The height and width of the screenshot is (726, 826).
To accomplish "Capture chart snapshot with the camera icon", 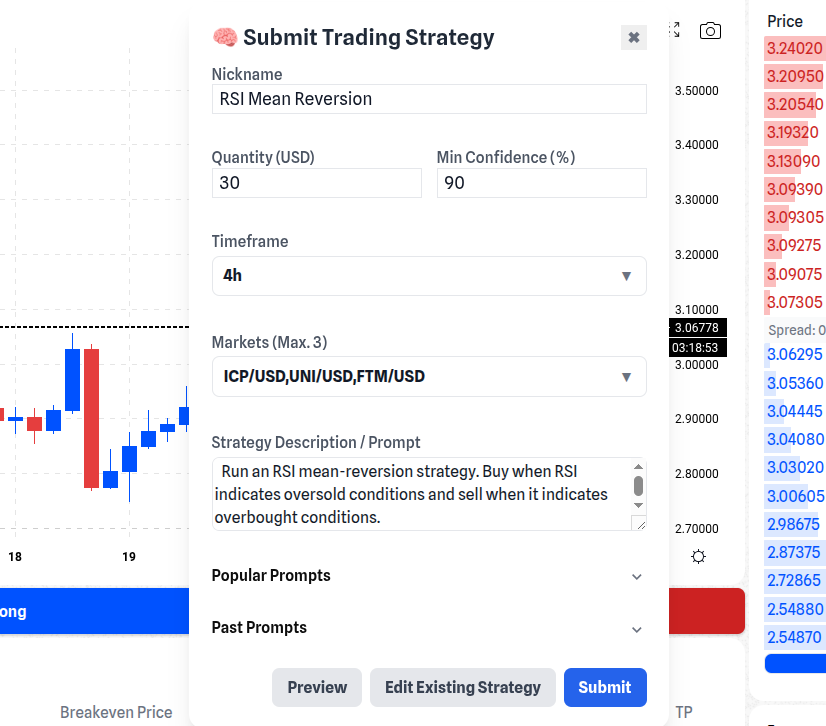I will tap(710, 31).
